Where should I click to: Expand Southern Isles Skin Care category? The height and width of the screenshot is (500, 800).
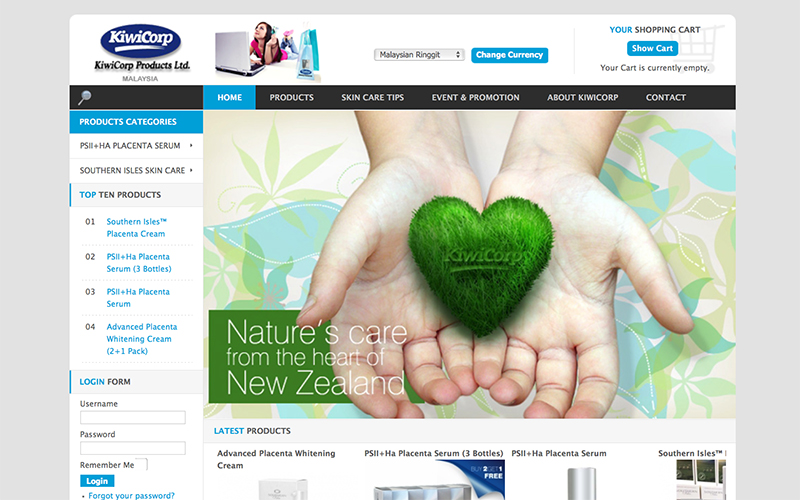coord(135,170)
